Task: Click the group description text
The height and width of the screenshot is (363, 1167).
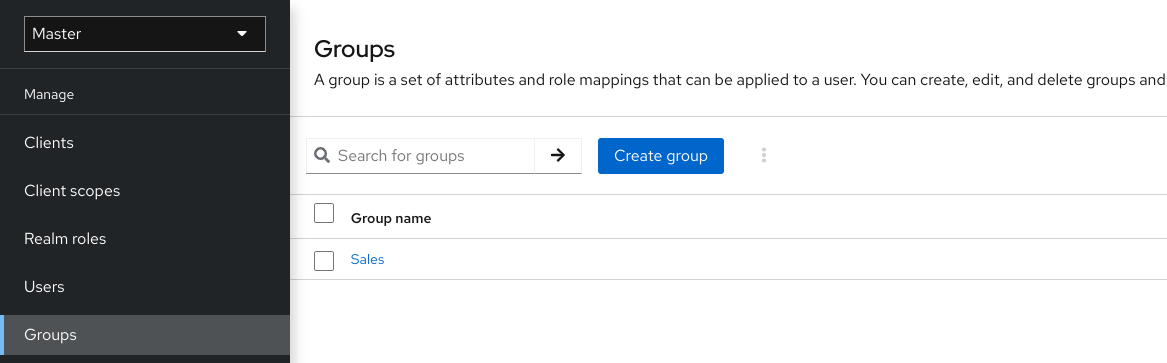Action: point(740,80)
